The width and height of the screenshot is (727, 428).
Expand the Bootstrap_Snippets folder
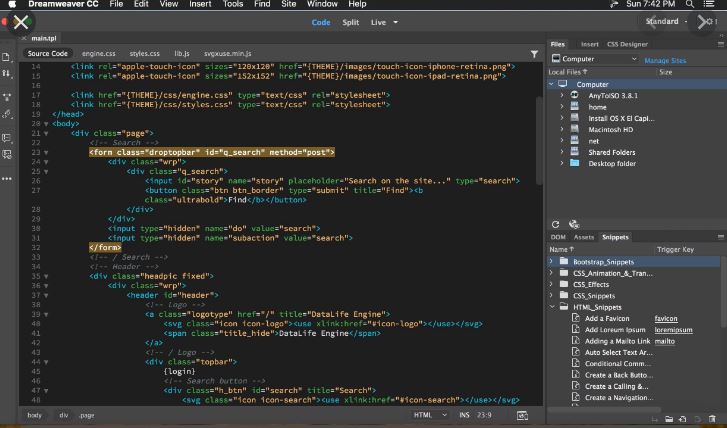coord(551,262)
